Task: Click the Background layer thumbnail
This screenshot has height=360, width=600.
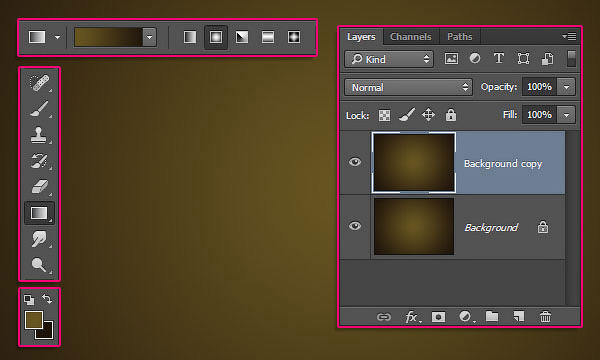Action: click(414, 226)
